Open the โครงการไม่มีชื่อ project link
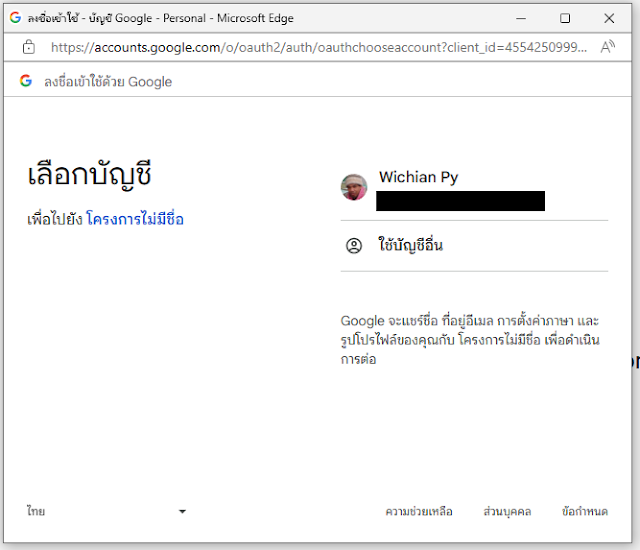The image size is (640, 550). (135, 219)
